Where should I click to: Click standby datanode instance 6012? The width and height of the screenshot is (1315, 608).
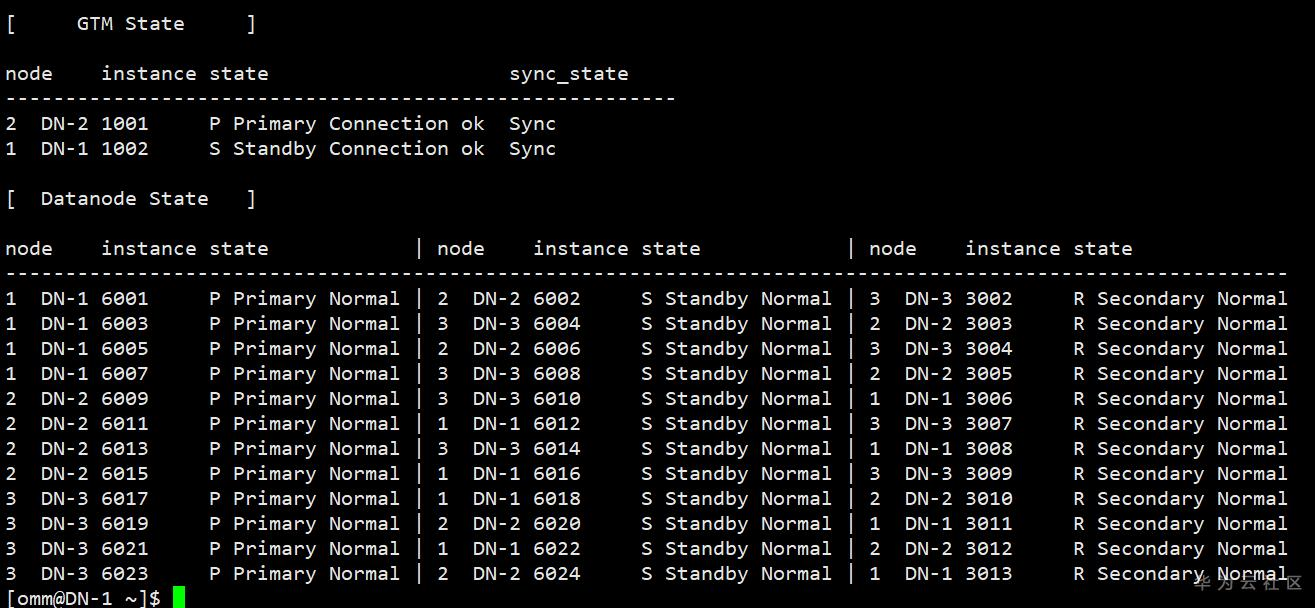pos(556,424)
